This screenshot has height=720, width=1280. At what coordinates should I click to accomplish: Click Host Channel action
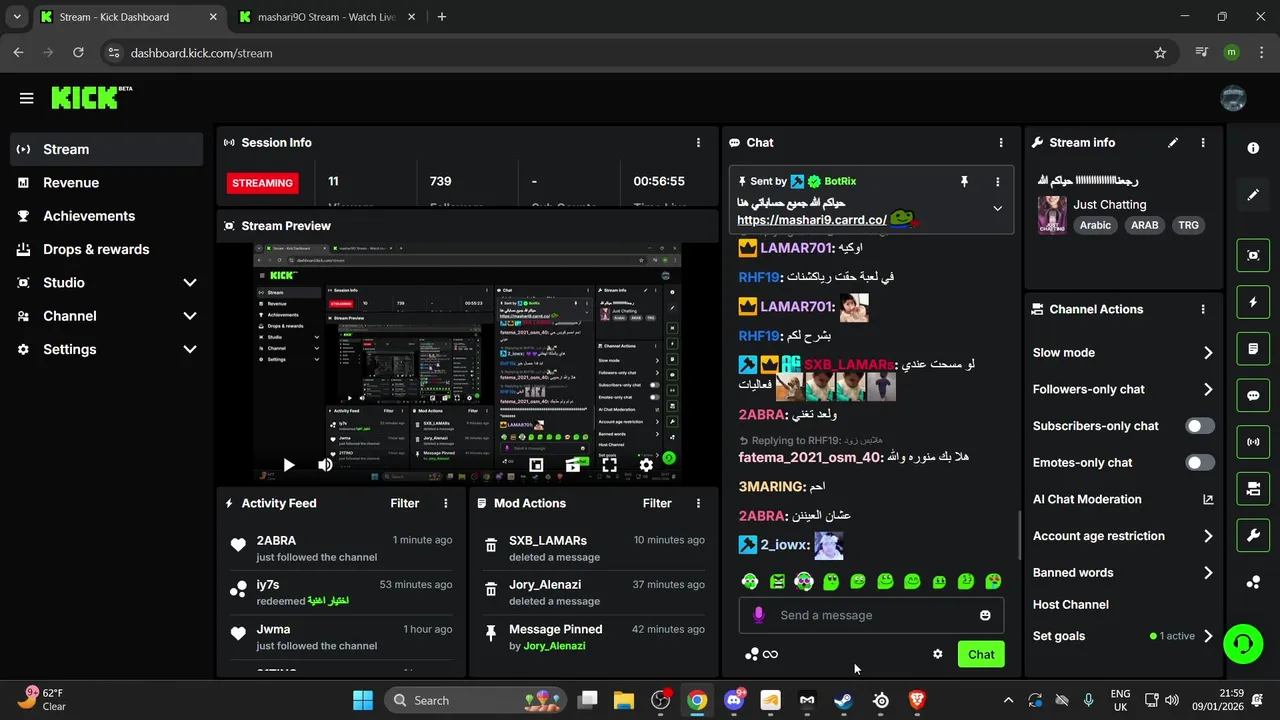[x=1071, y=604]
